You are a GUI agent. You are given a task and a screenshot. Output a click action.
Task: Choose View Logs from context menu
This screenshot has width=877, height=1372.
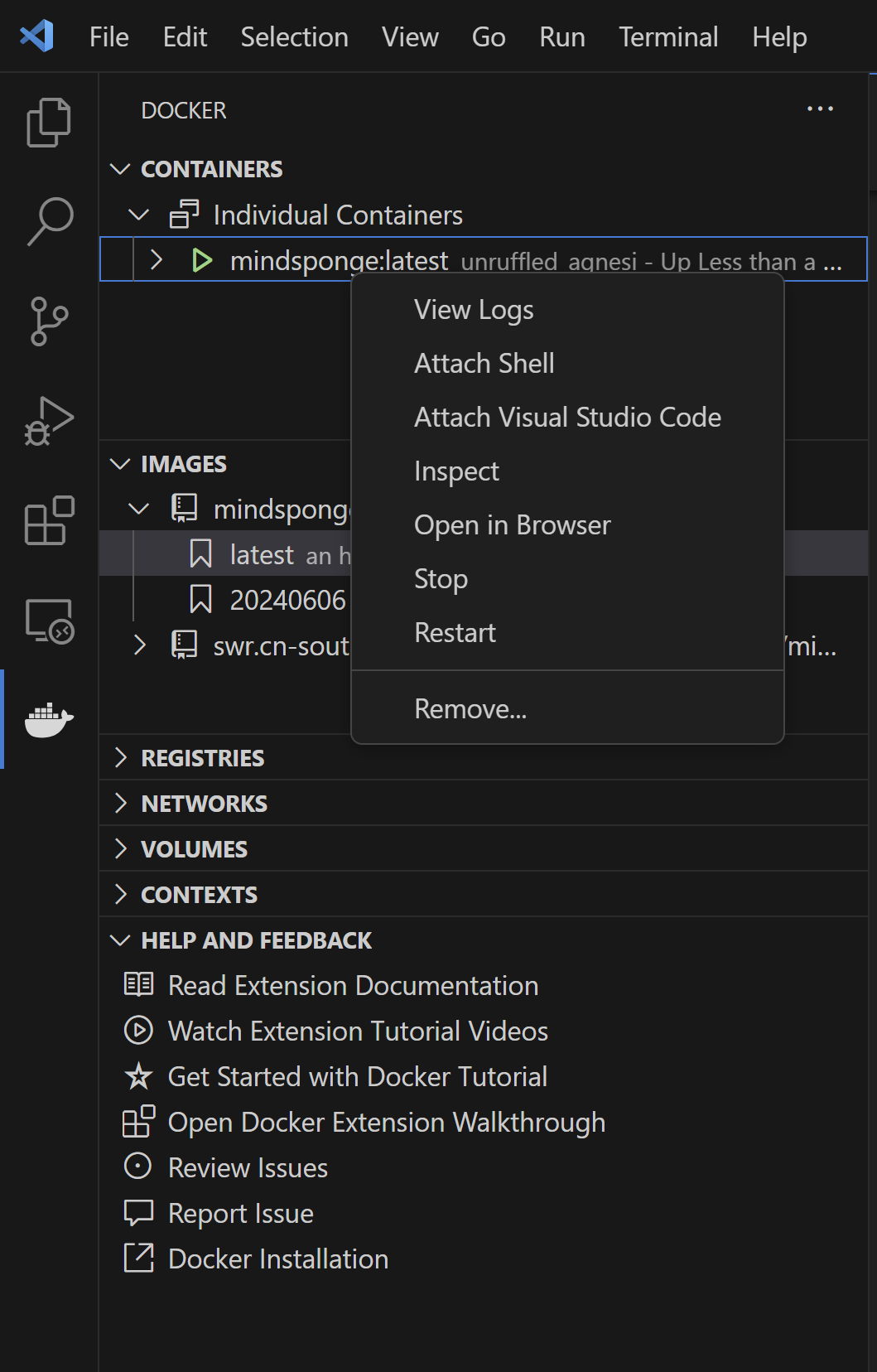[x=474, y=310]
